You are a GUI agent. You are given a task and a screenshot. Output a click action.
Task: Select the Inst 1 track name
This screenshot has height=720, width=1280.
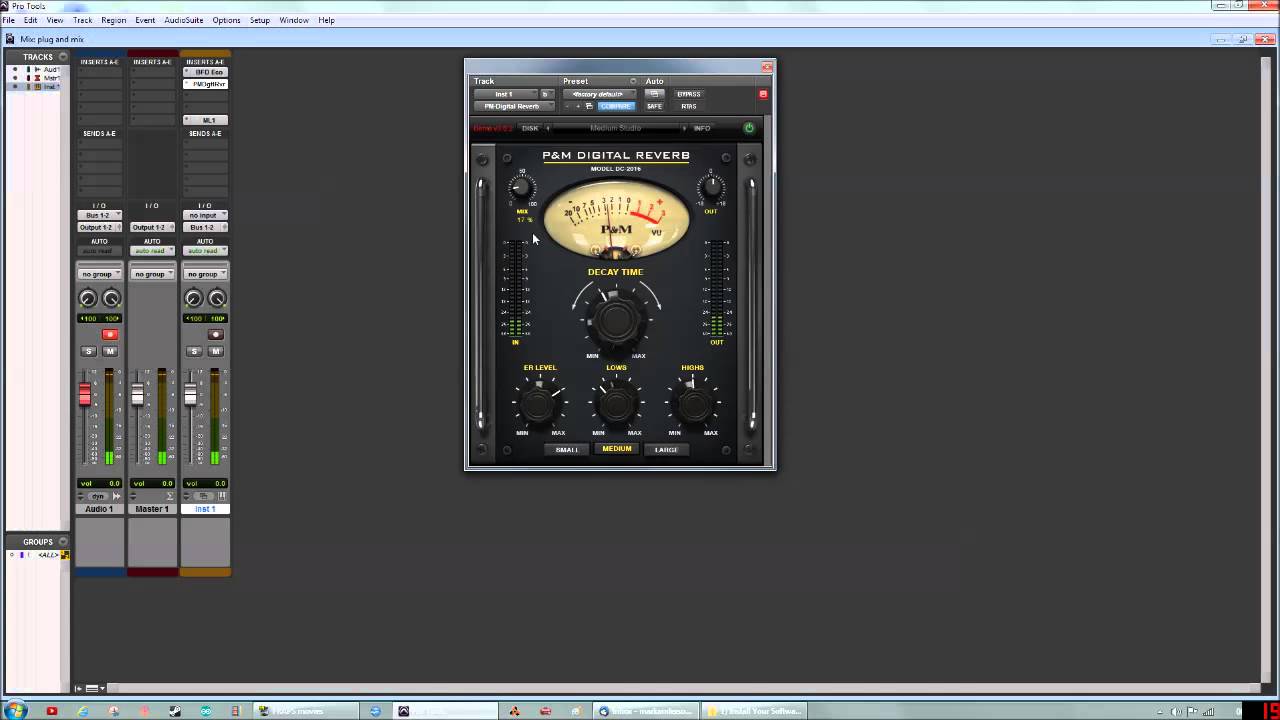click(x=205, y=509)
